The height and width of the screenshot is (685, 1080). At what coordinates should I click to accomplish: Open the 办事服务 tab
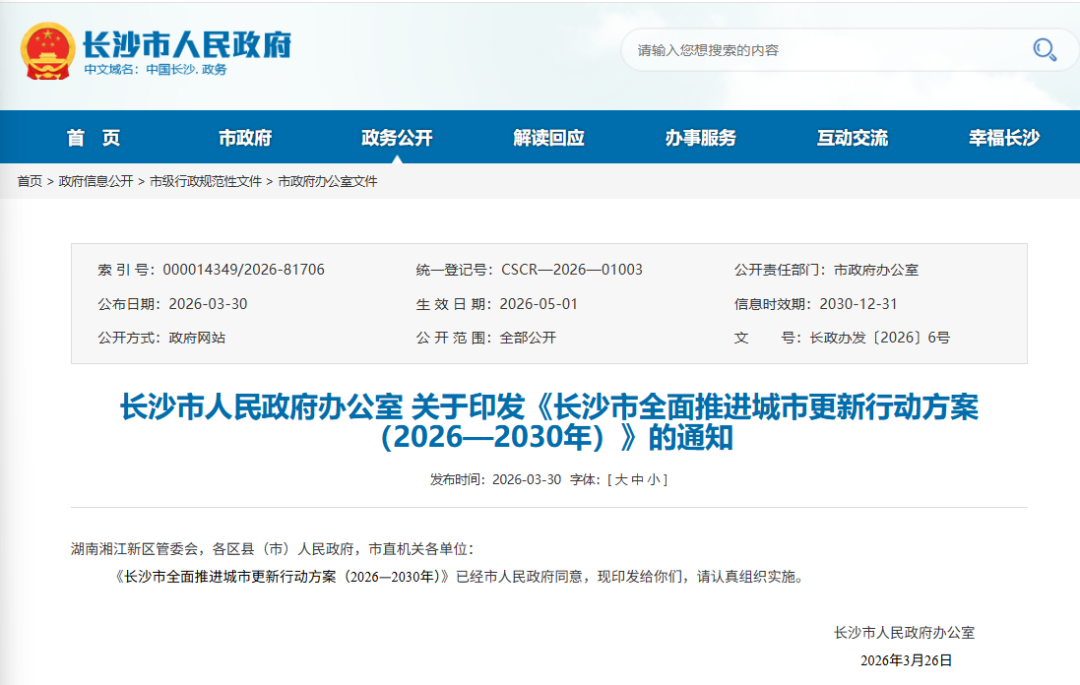pos(701,137)
